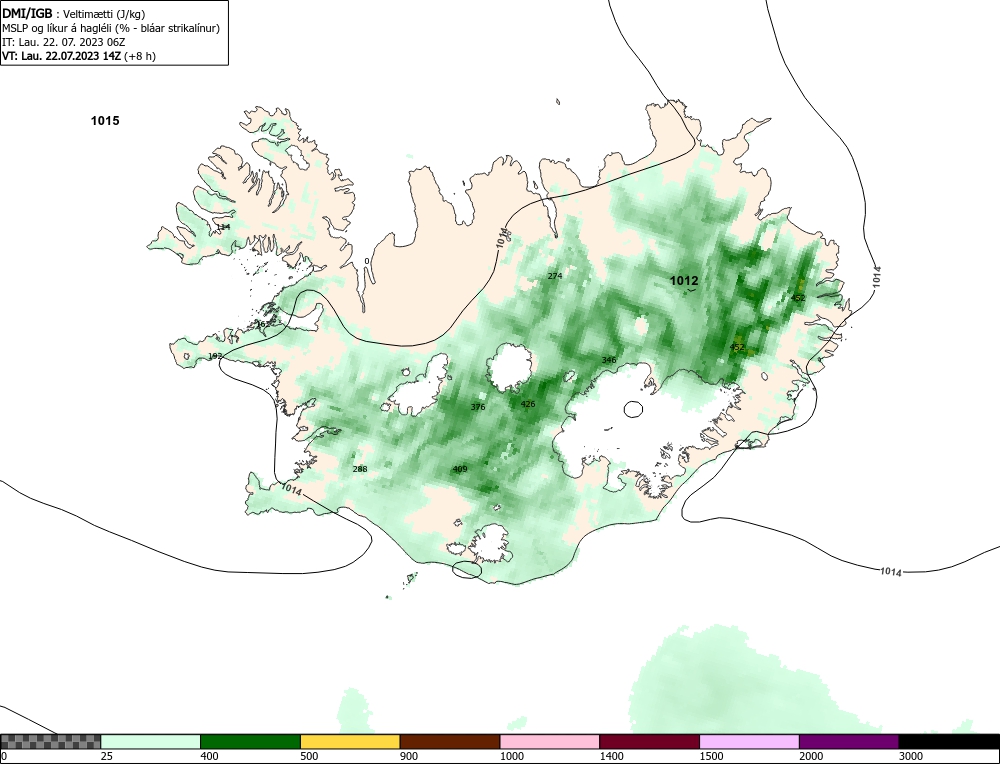Select the CAPE value 426

click(528, 404)
